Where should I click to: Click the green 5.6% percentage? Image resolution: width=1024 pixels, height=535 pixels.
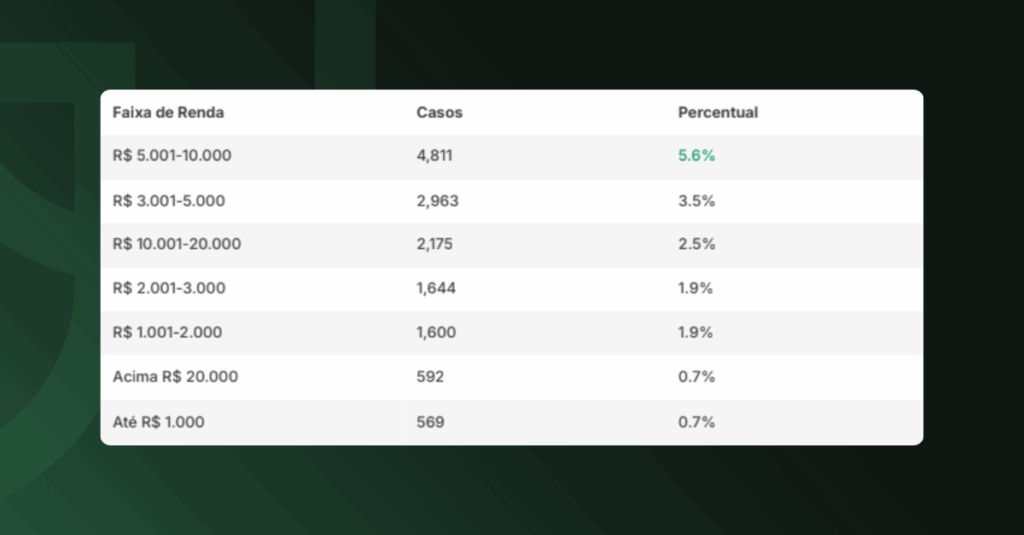pyautogui.click(x=697, y=157)
